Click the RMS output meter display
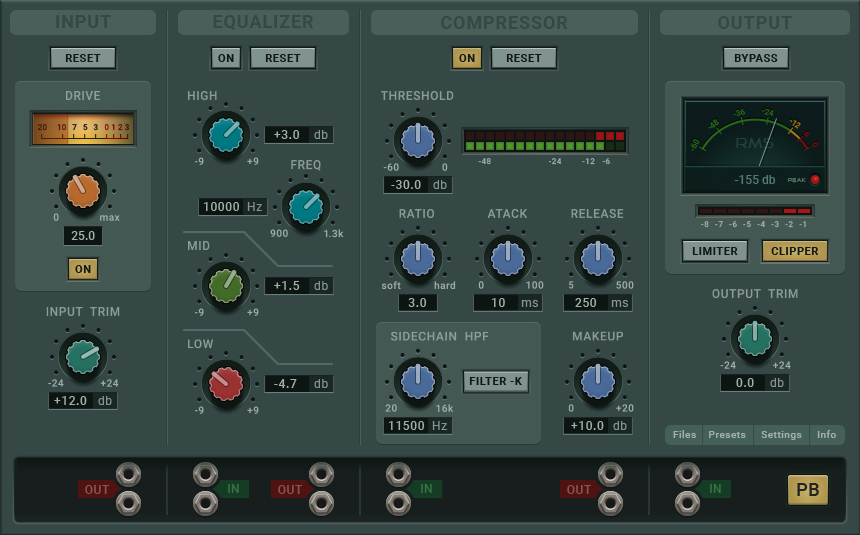The width and height of the screenshot is (860, 535). [x=755, y=146]
